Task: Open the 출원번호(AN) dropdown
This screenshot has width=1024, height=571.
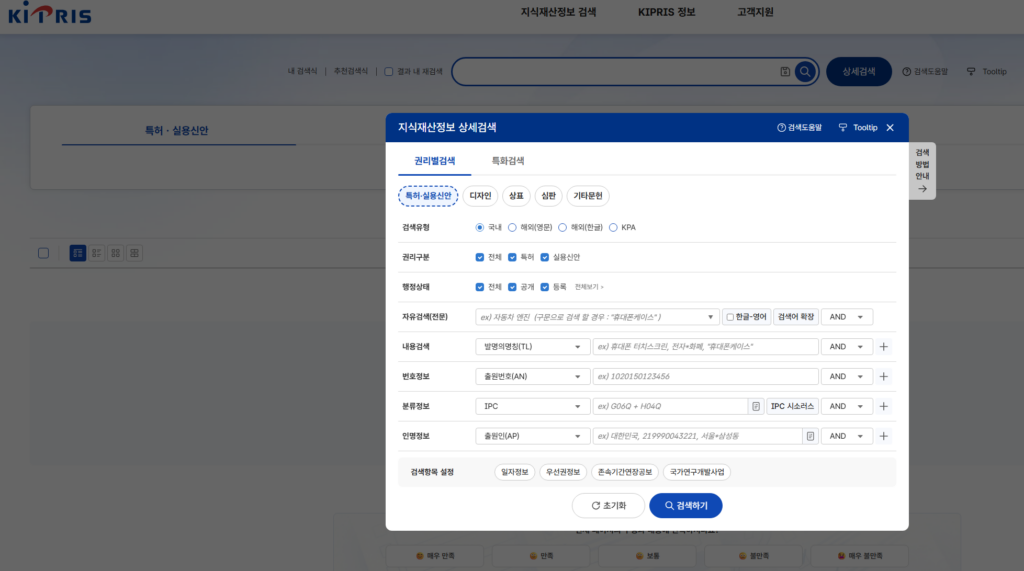Action: click(532, 376)
